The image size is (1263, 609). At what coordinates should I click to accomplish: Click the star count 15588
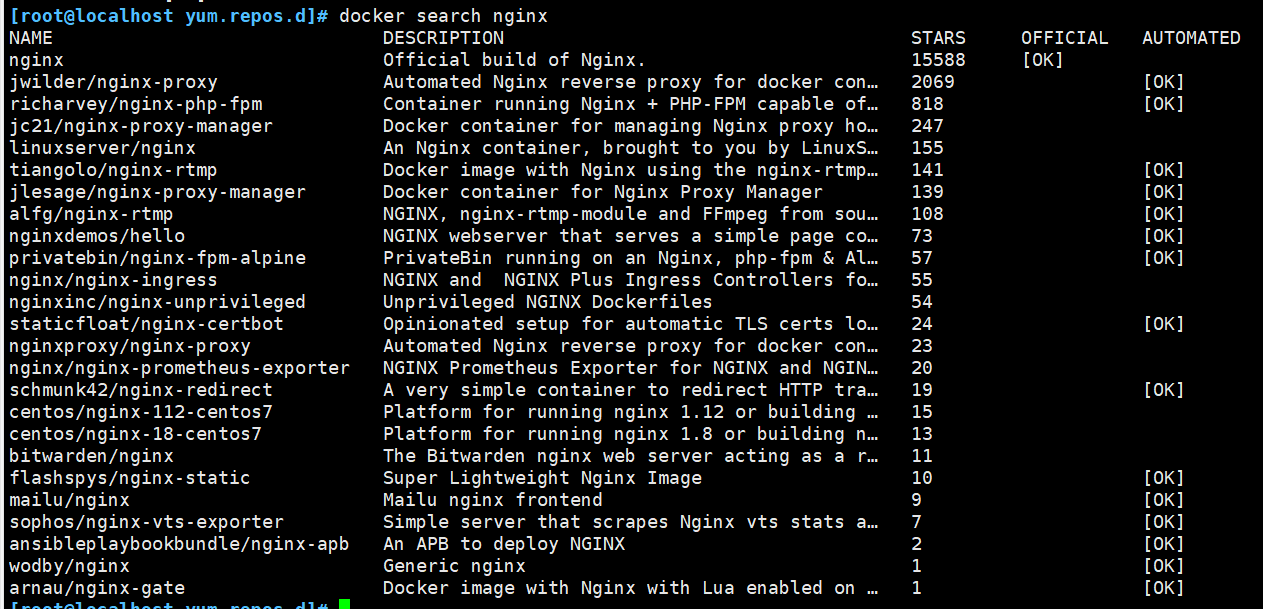pos(938,60)
